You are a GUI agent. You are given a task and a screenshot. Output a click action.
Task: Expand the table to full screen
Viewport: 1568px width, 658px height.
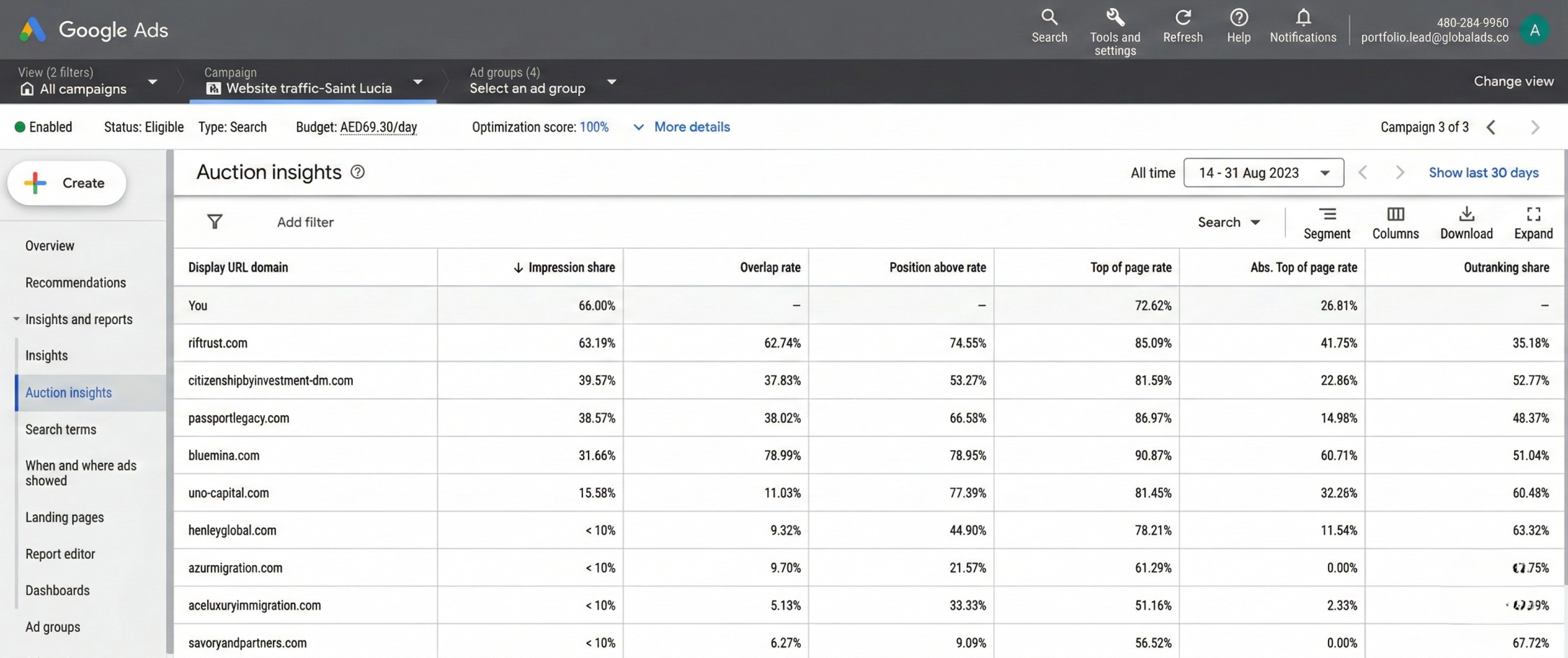click(x=1533, y=223)
